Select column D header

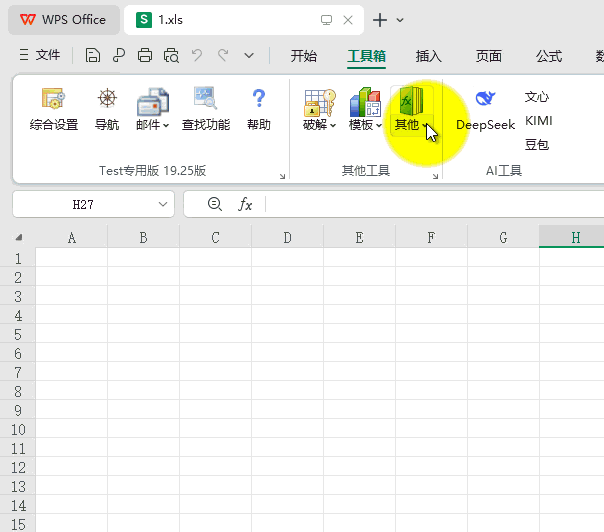287,237
